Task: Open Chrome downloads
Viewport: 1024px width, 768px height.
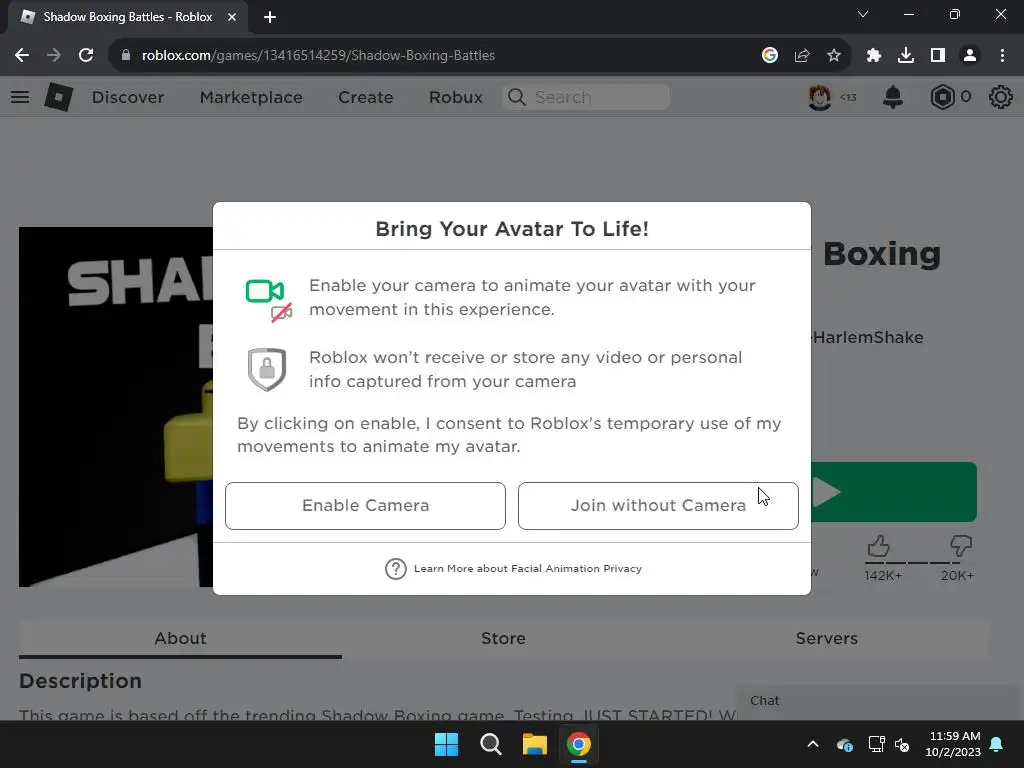Action: [906, 56]
